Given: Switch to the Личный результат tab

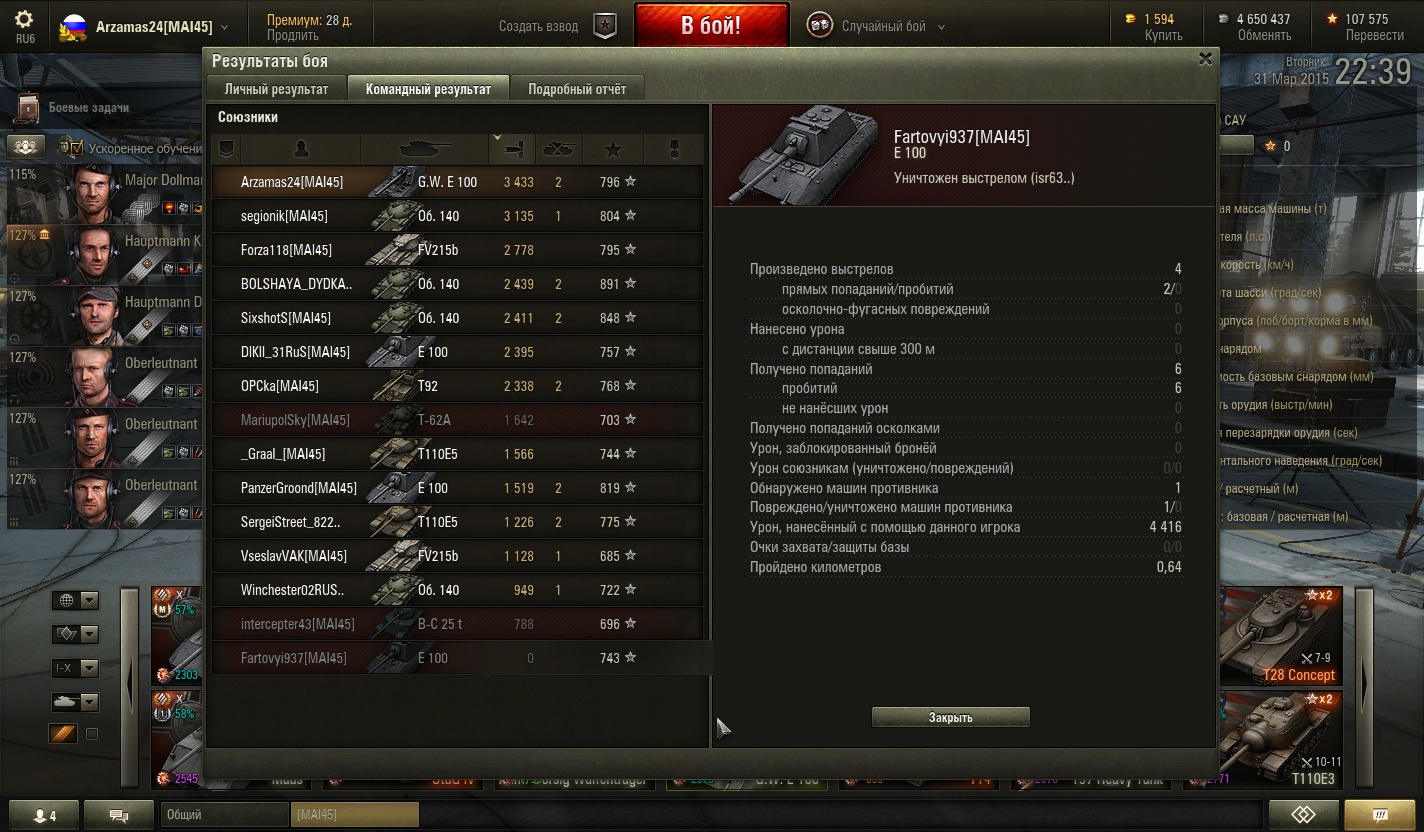Looking at the screenshot, I should point(276,89).
